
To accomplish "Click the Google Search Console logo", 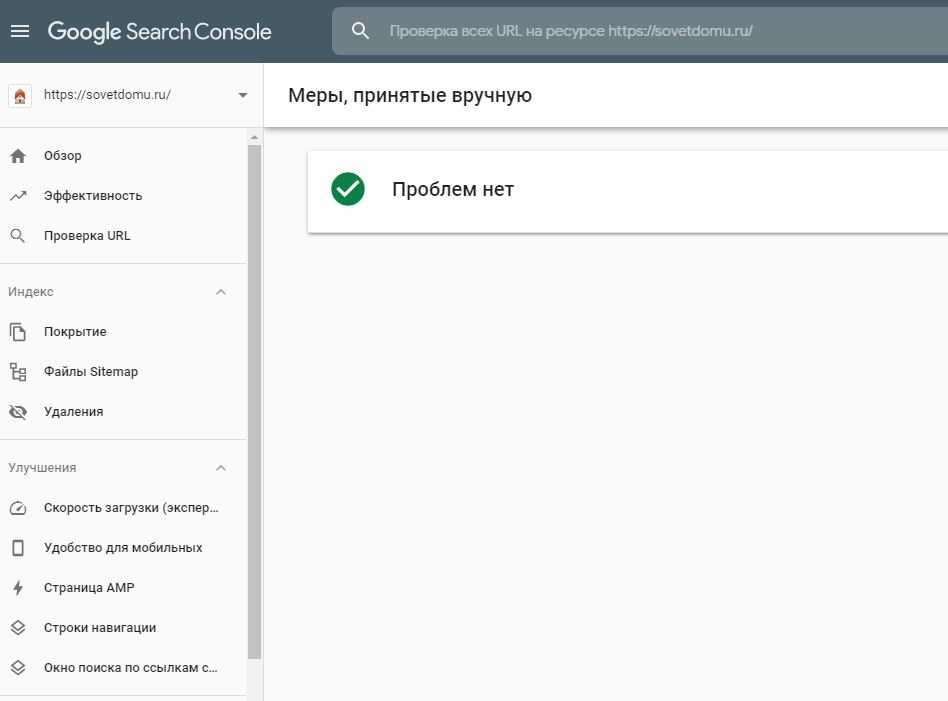I will 160,31.
